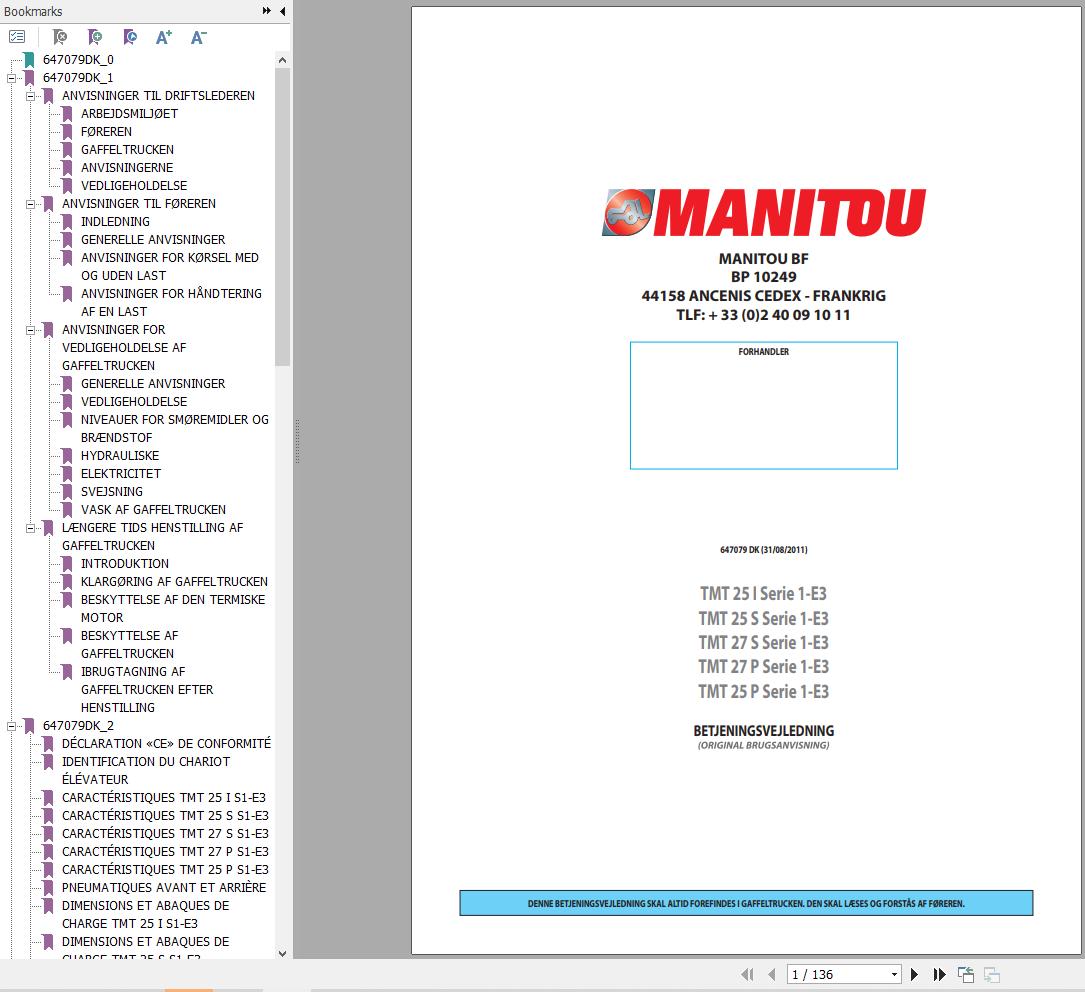This screenshot has width=1085, height=992.
Task: Open IBRUGTAGNING AF GAFFELTRUCKEN EFTER HENSTILLING bookmark
Action: click(147, 689)
